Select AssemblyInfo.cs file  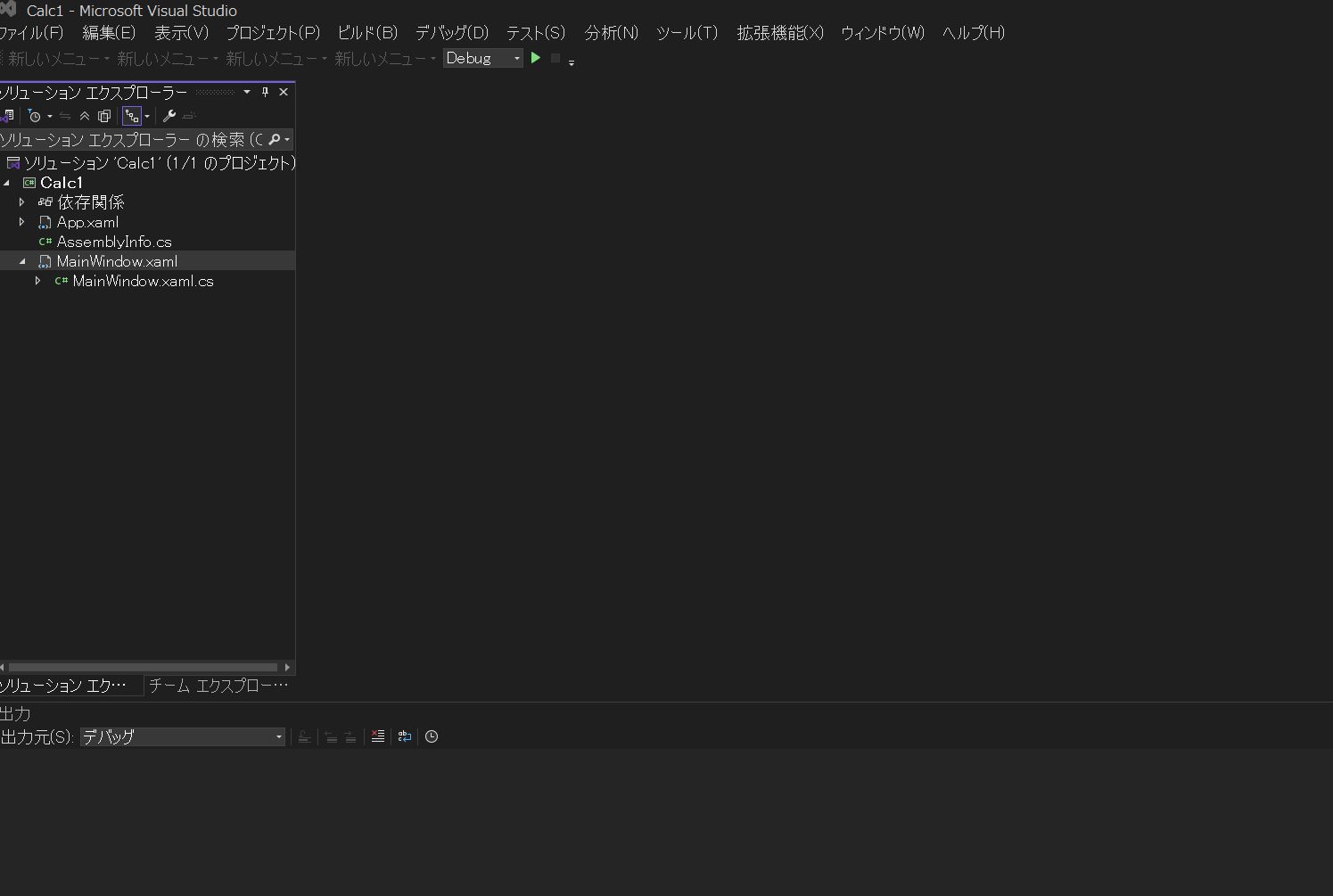click(114, 242)
